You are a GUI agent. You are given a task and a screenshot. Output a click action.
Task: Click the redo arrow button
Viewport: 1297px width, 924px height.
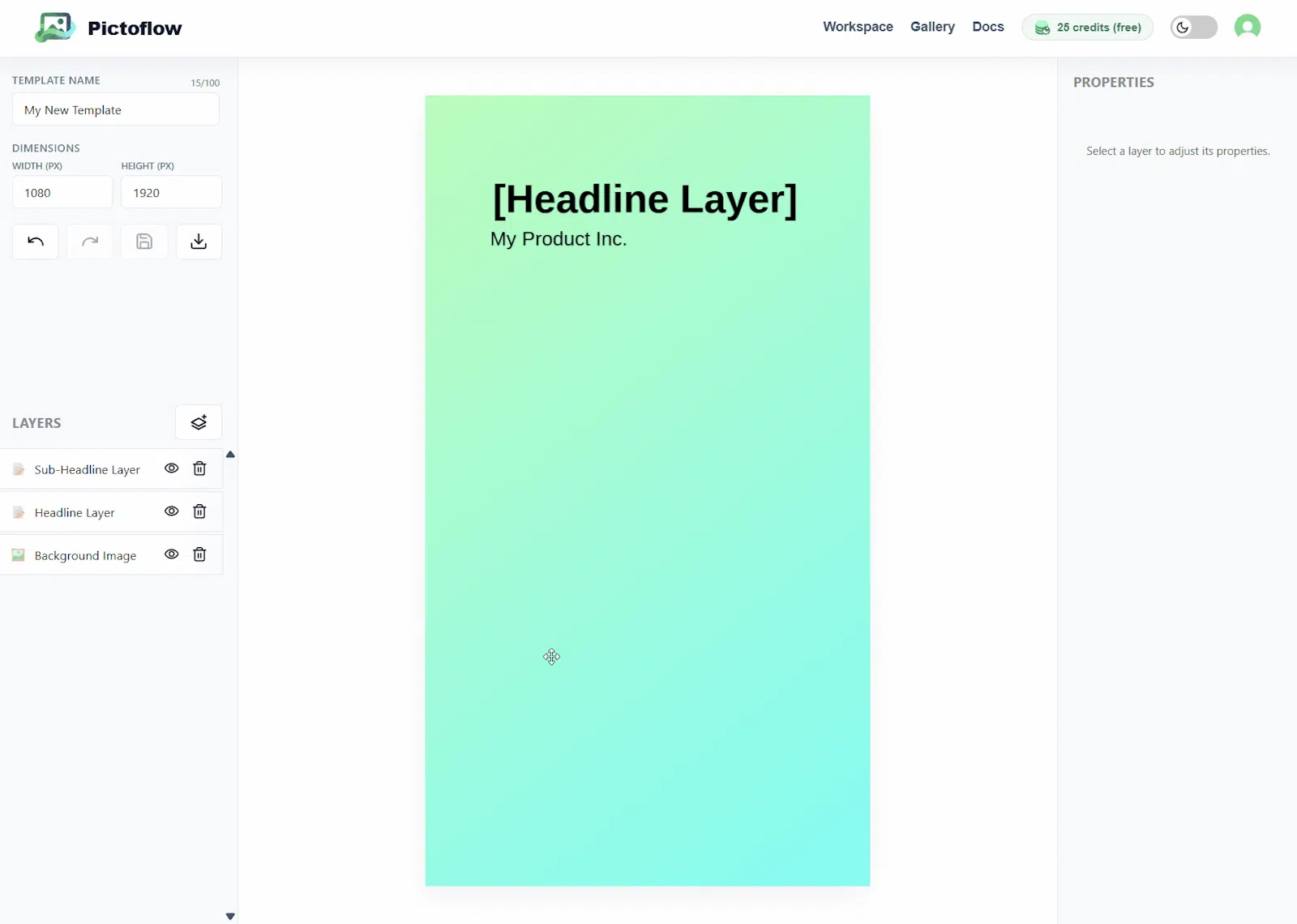(x=90, y=242)
